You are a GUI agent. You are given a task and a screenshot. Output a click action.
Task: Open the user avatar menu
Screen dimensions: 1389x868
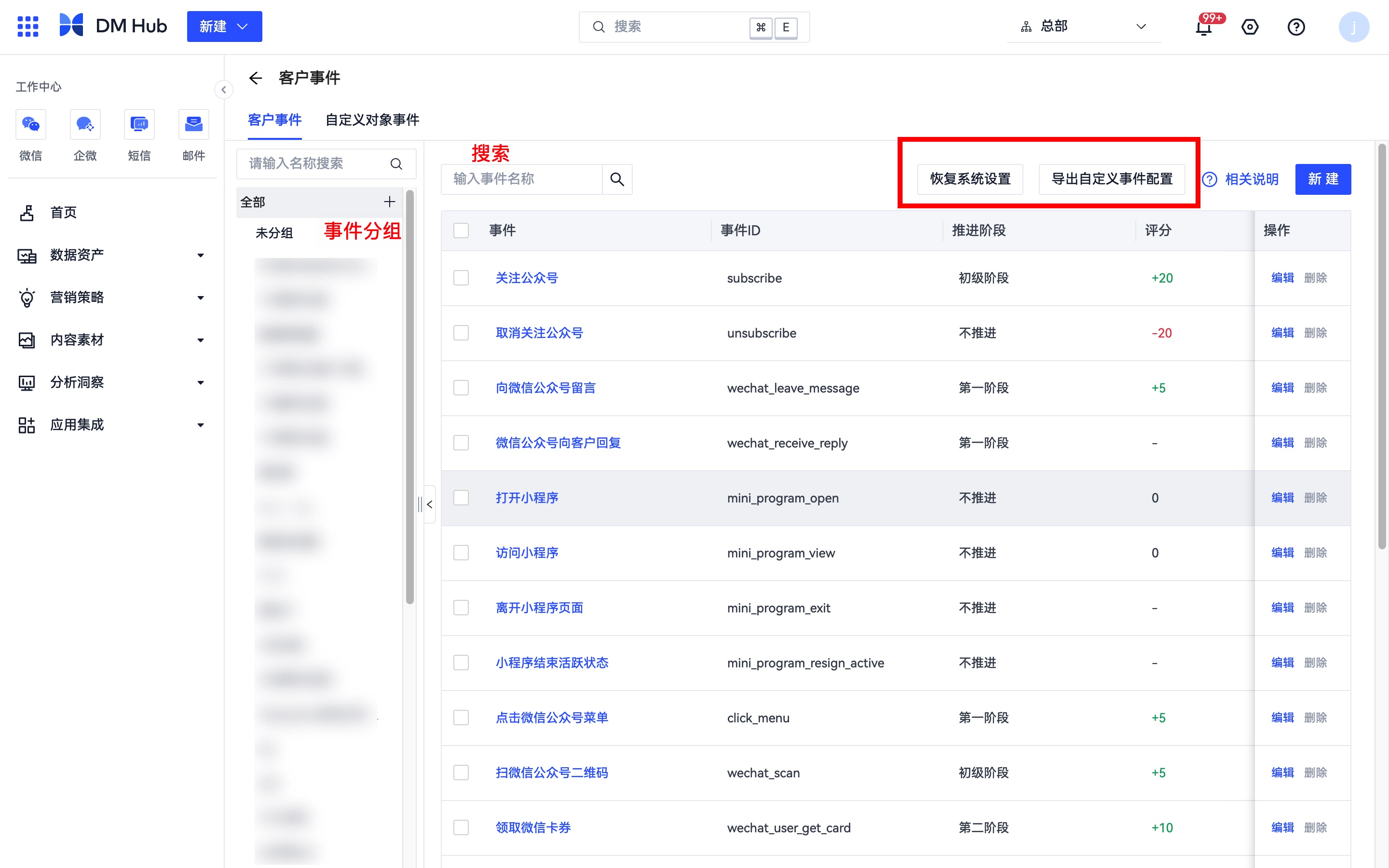(1354, 27)
